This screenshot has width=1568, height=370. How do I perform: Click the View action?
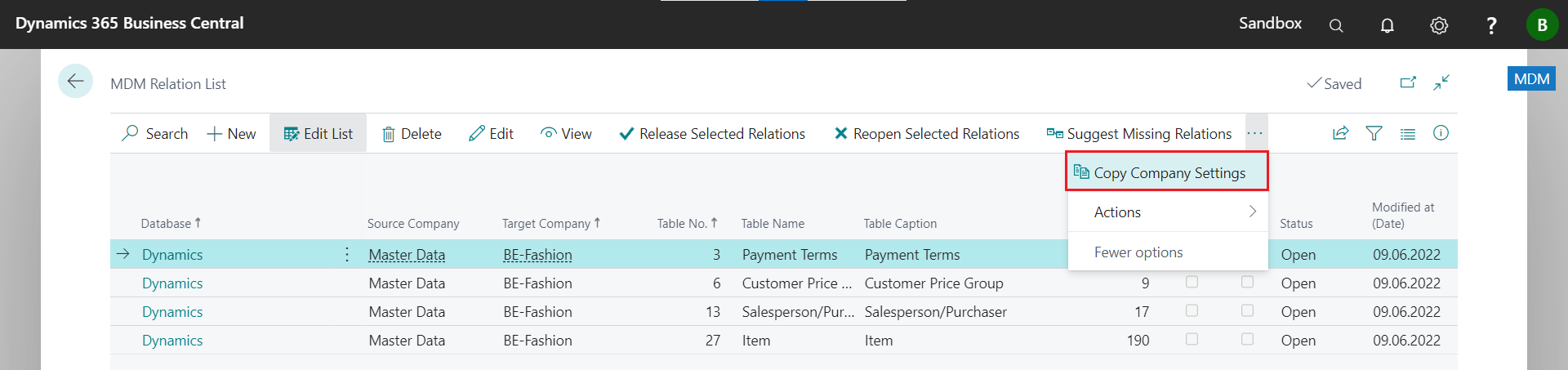[566, 134]
